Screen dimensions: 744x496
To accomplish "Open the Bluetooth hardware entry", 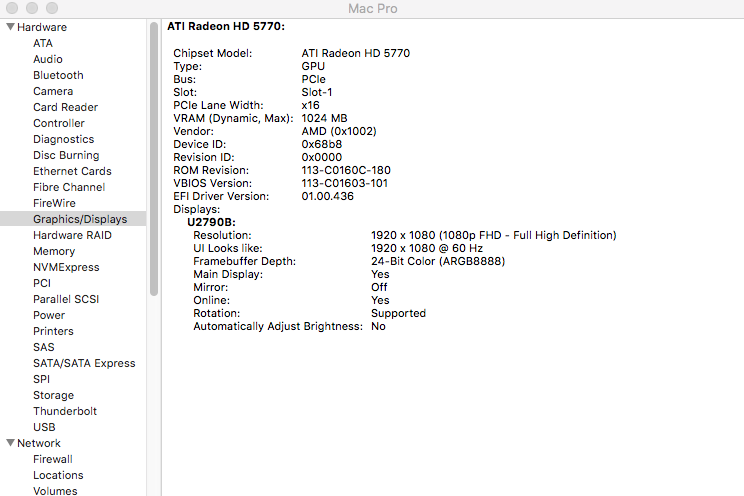I will click(x=58, y=75).
